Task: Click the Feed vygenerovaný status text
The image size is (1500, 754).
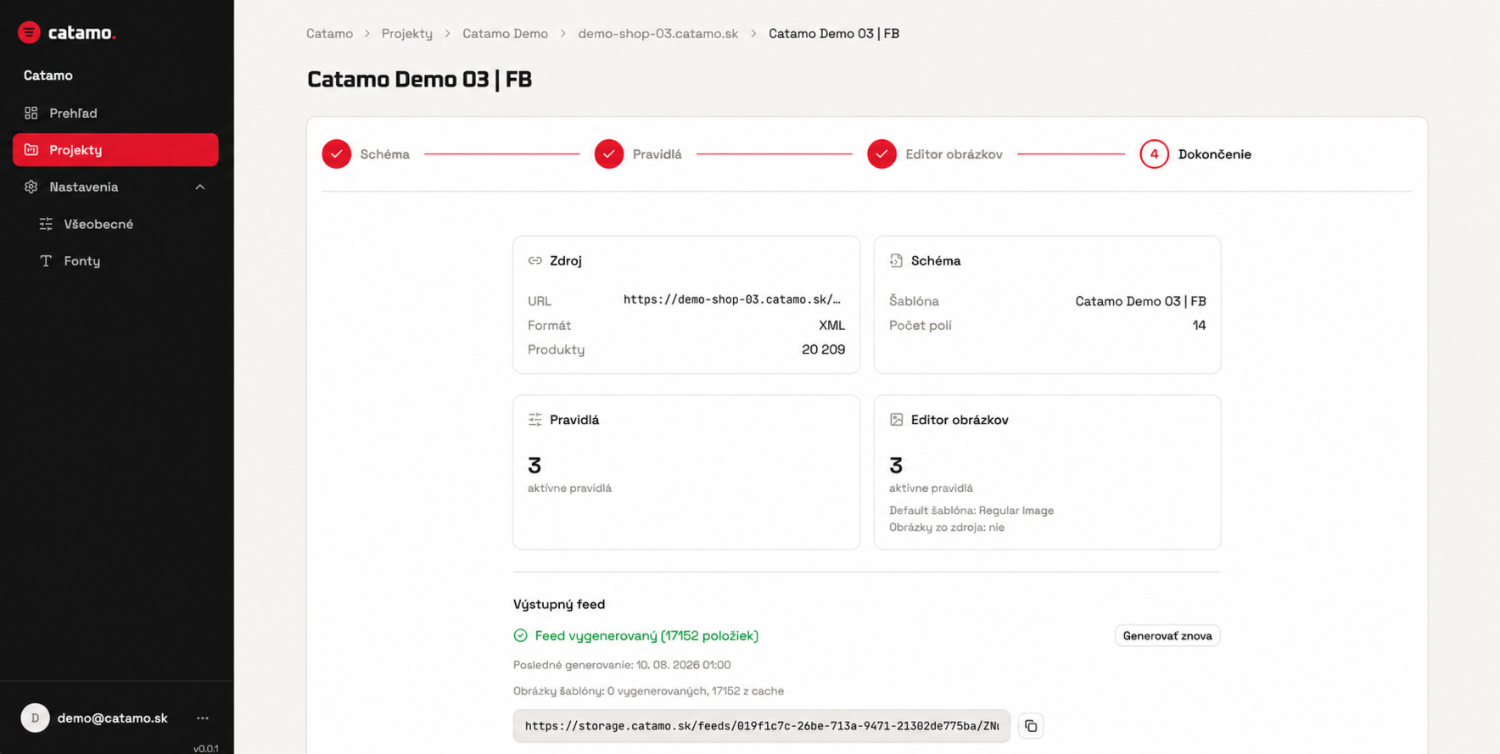Action: 647,636
